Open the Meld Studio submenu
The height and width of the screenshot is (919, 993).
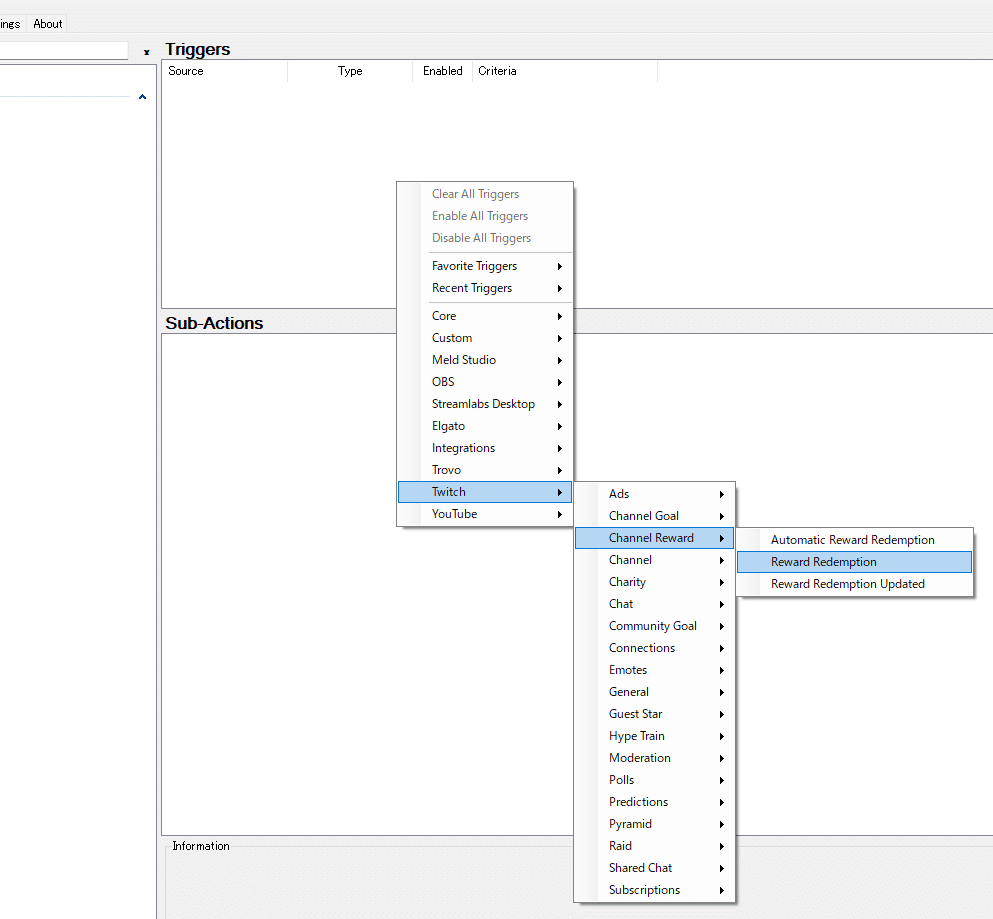pos(485,360)
